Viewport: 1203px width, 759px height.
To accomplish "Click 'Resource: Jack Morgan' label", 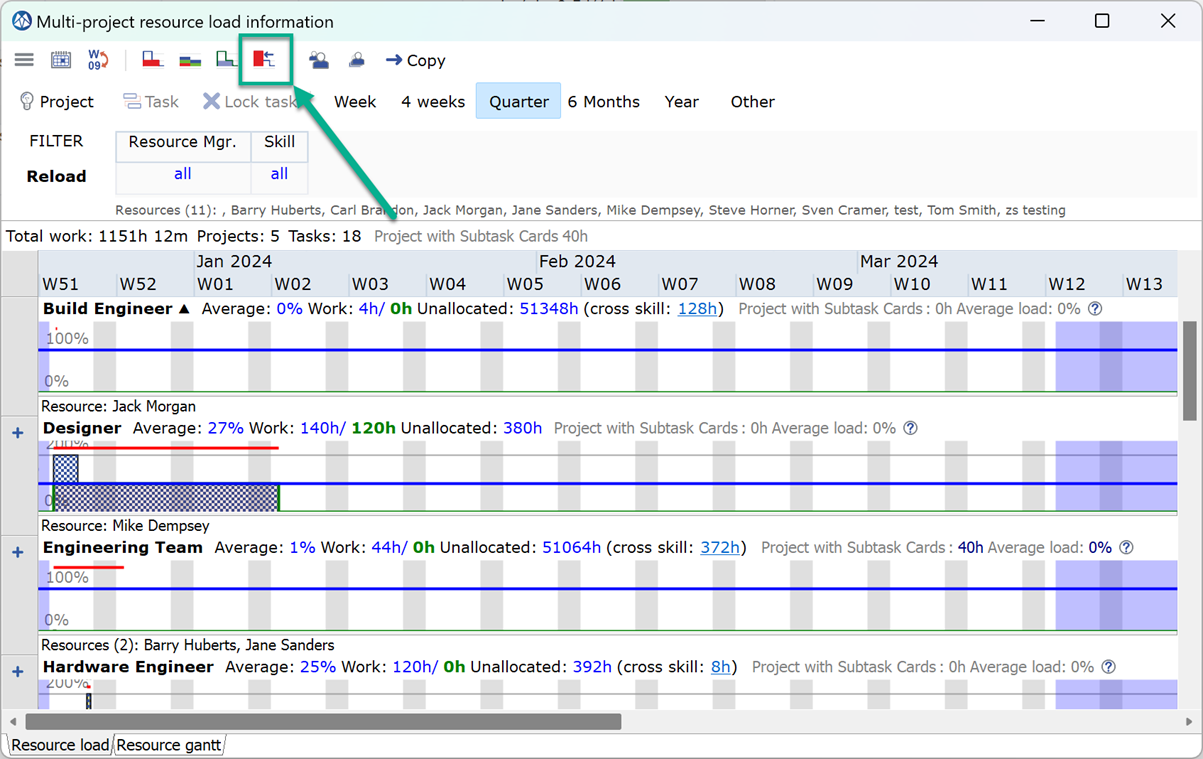I will (118, 406).
